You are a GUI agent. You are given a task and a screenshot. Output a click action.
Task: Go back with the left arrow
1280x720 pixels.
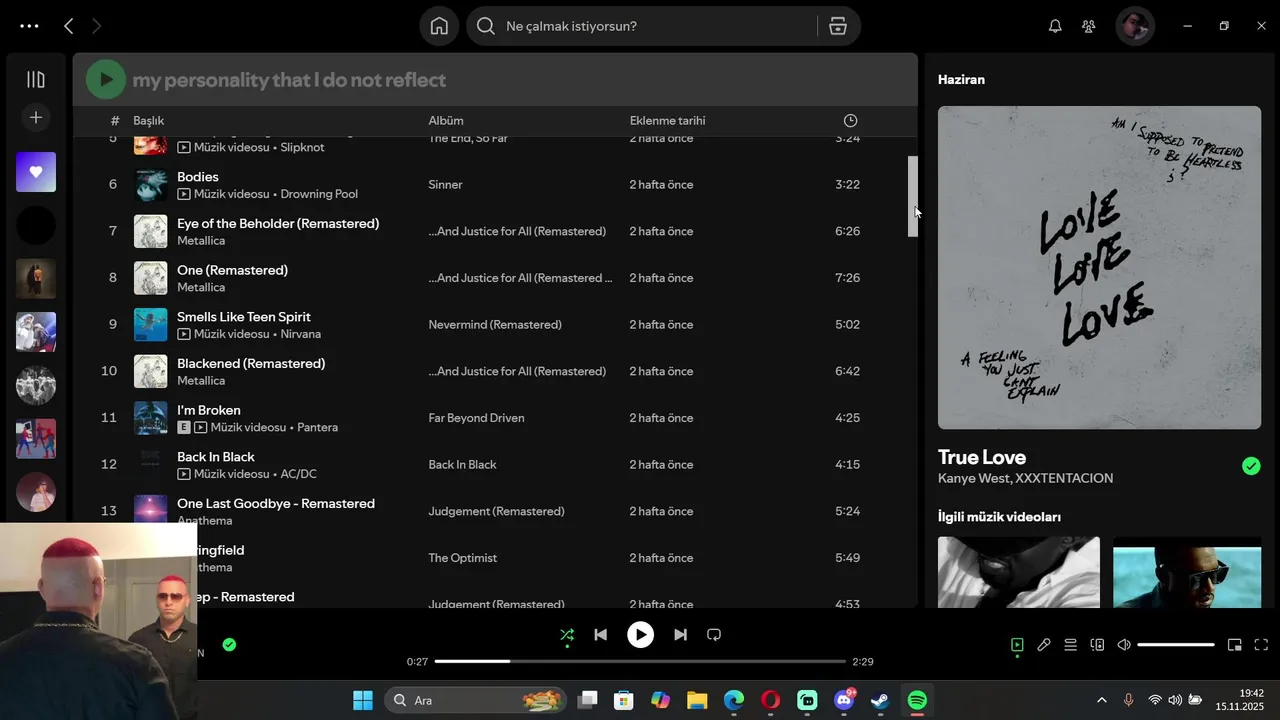point(68,26)
